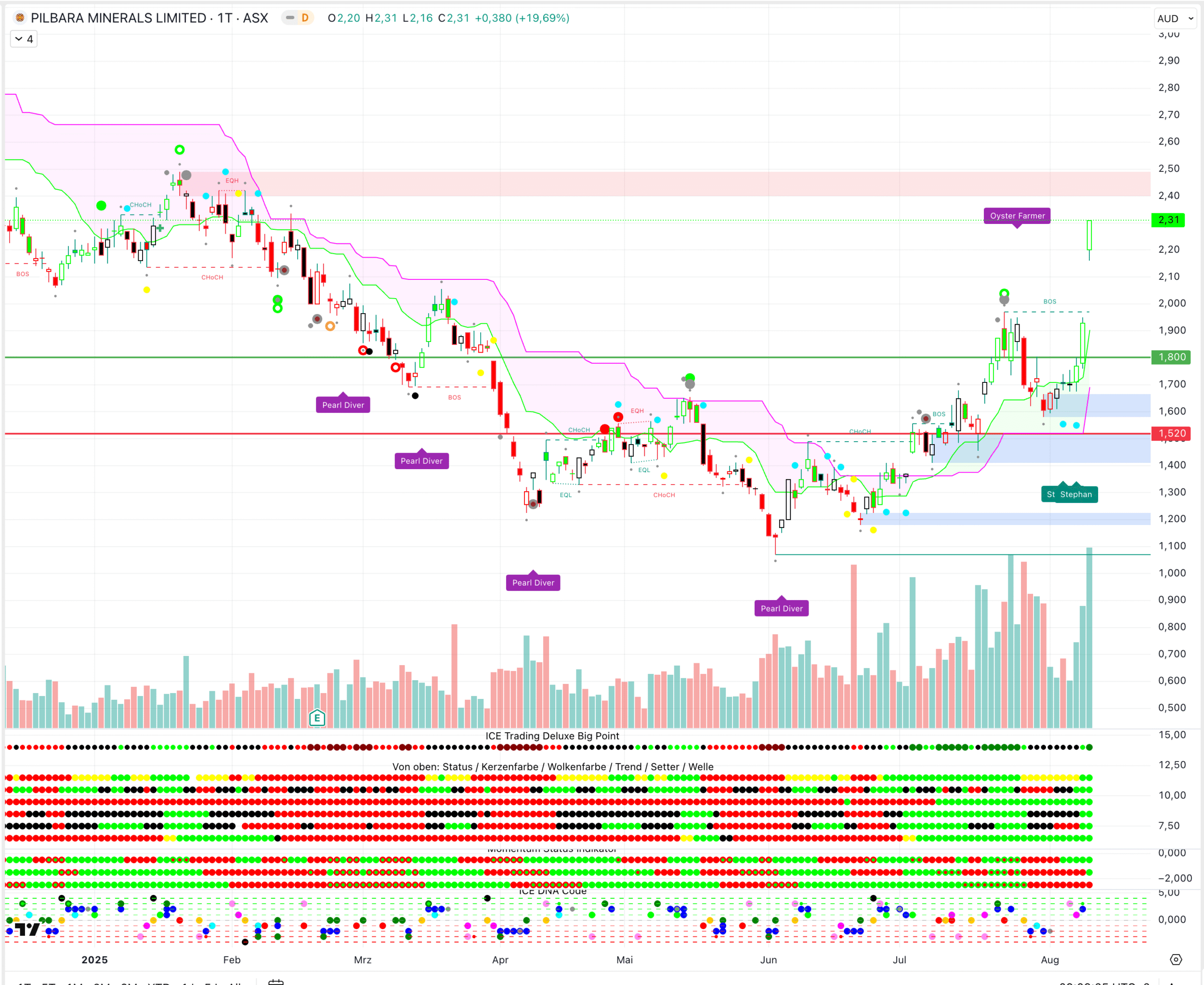Click the Oyster Farmer signal label
The image size is (1204, 985).
click(1017, 216)
